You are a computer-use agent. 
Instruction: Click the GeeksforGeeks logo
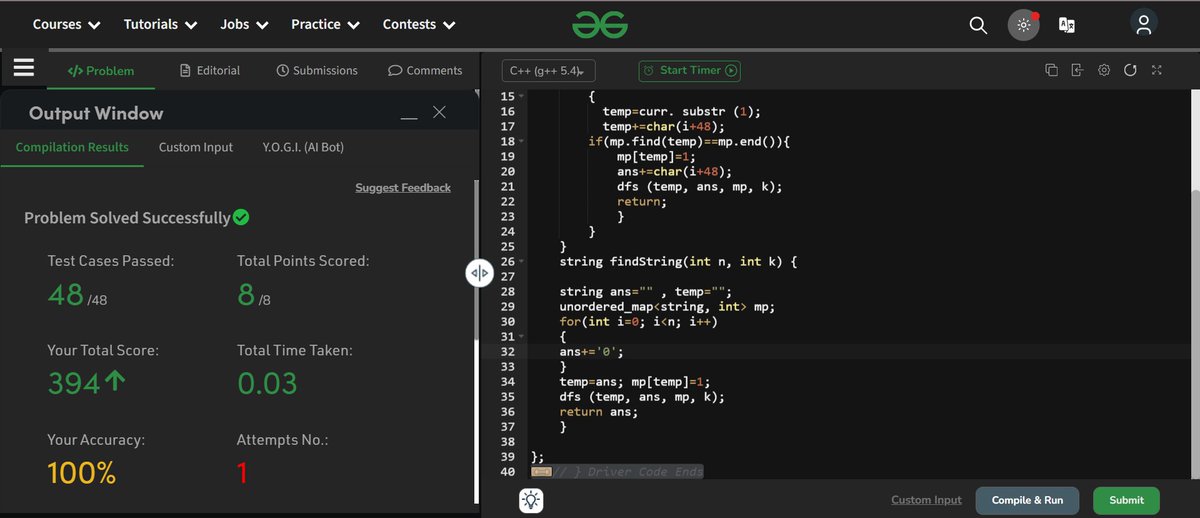600,24
